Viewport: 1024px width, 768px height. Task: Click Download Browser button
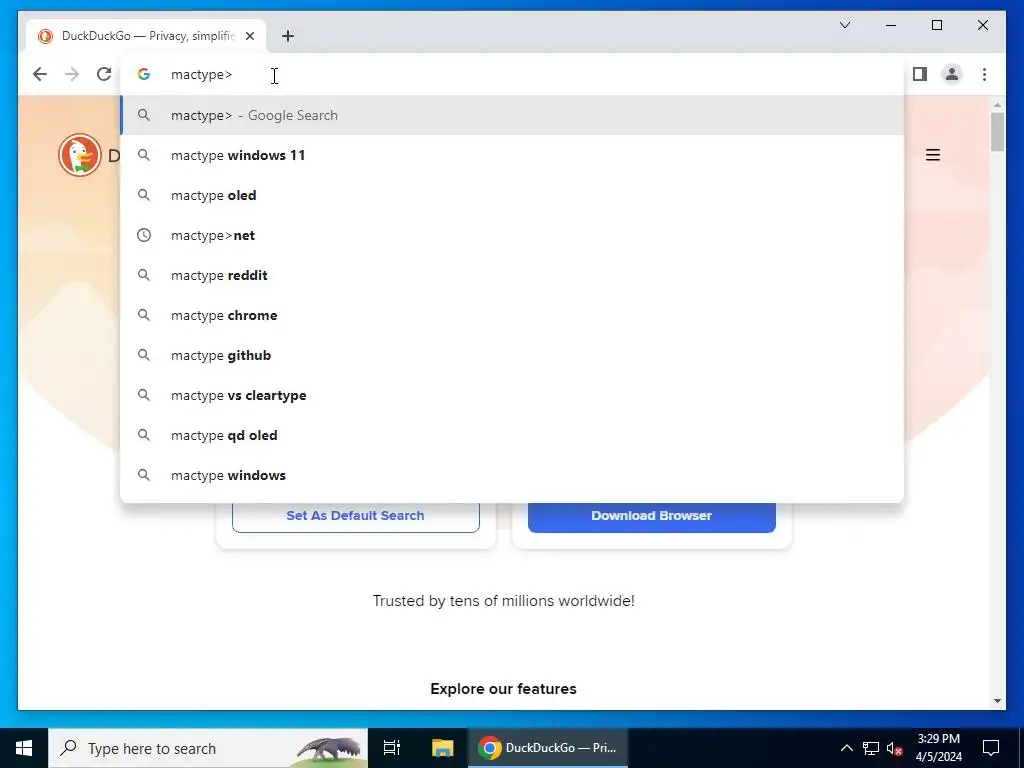coord(652,516)
